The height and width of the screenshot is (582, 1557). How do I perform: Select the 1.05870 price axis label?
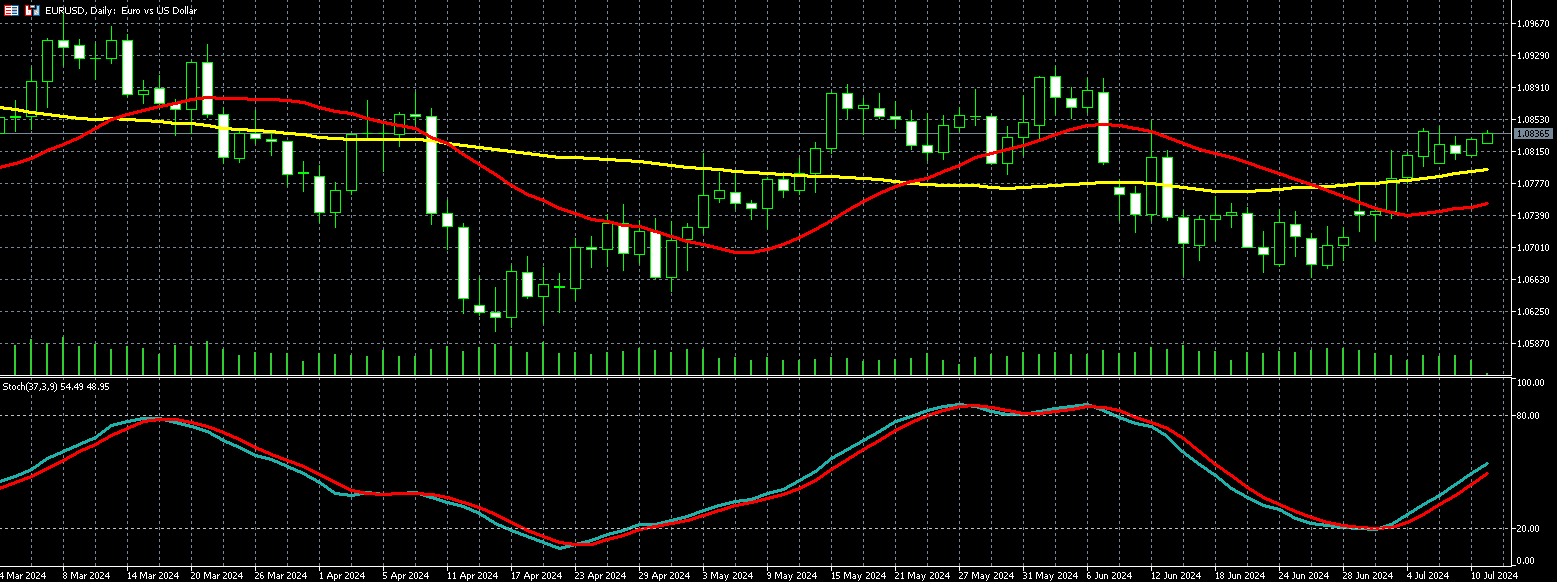[x=1532, y=344]
